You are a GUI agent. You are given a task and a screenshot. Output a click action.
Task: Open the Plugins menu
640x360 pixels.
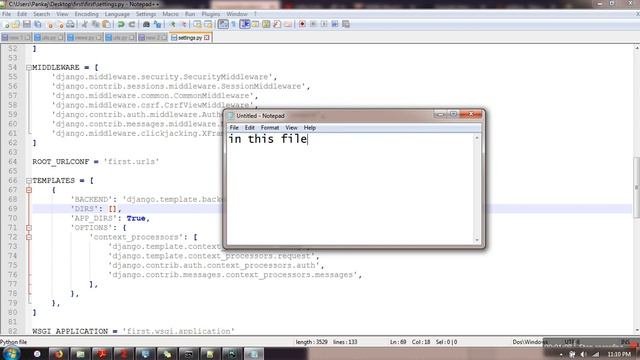(211, 14)
